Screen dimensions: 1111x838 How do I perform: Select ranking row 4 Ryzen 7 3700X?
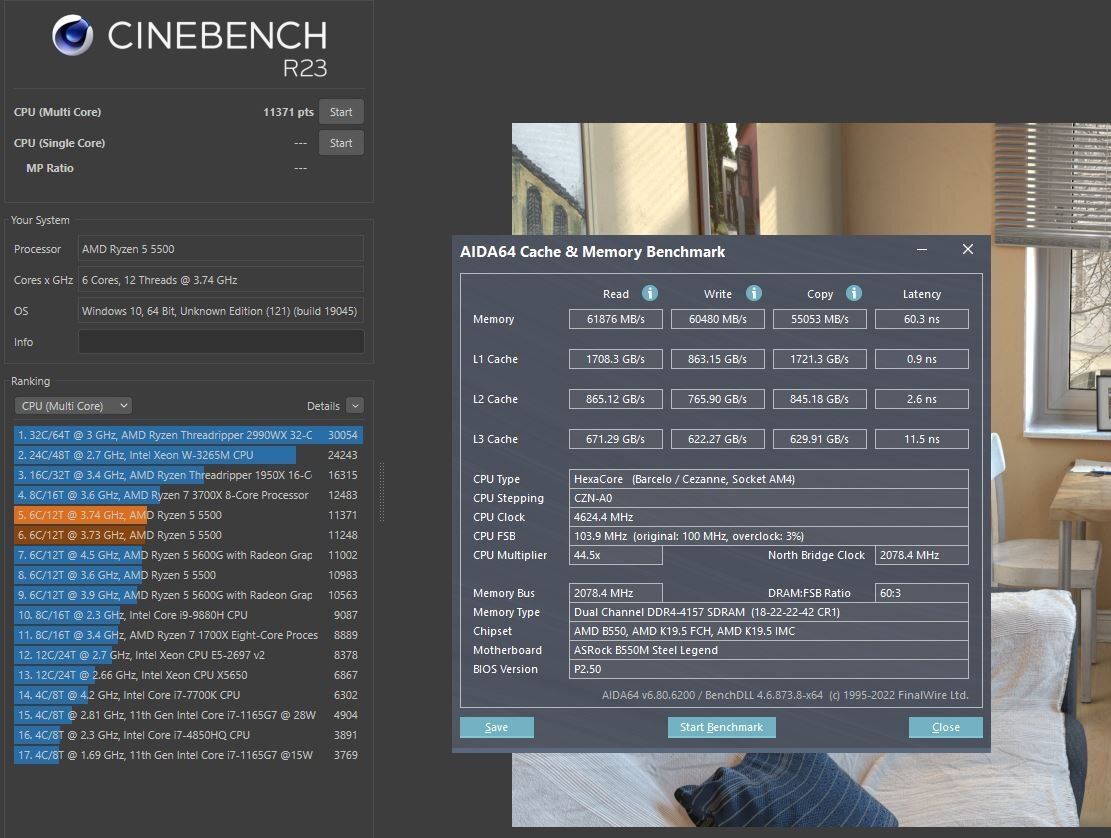(x=188, y=495)
